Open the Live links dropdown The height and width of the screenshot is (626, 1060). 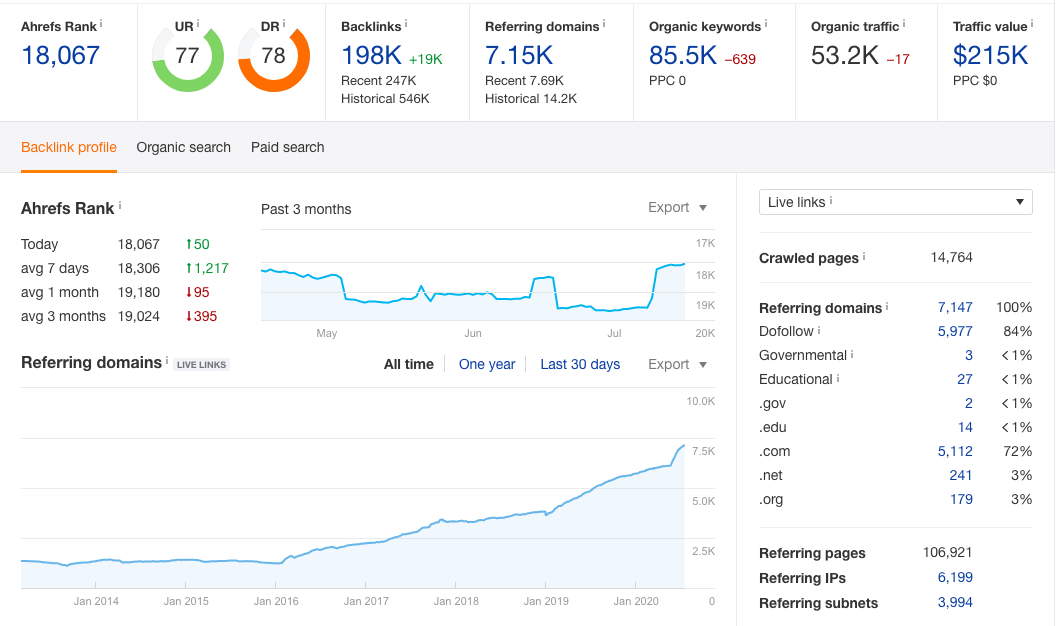[895, 202]
